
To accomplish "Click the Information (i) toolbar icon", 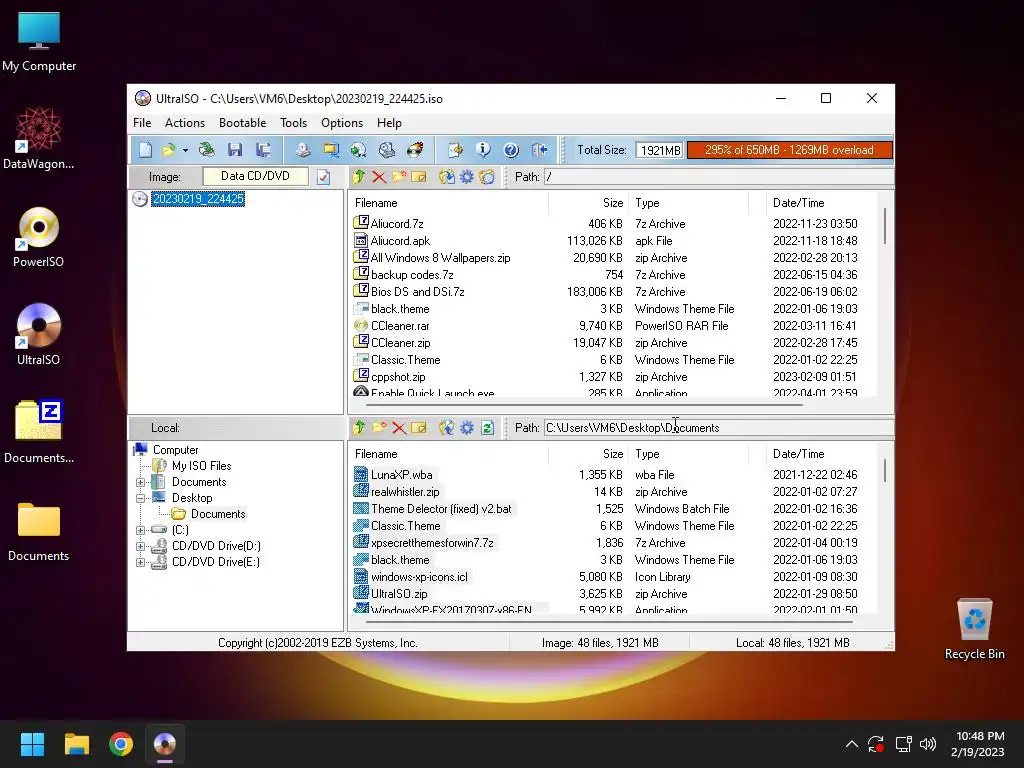I will tap(483, 150).
